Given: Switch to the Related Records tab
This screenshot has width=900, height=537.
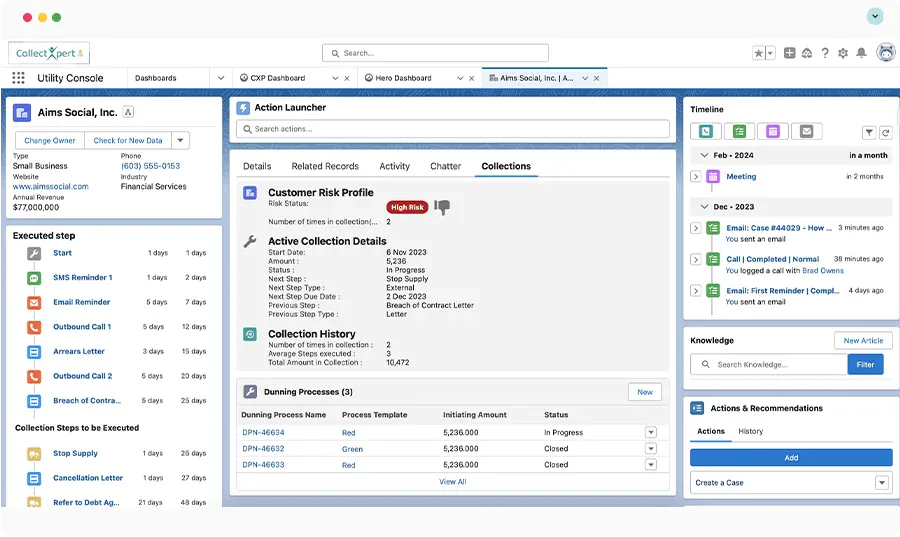Looking at the screenshot, I should [x=325, y=166].
